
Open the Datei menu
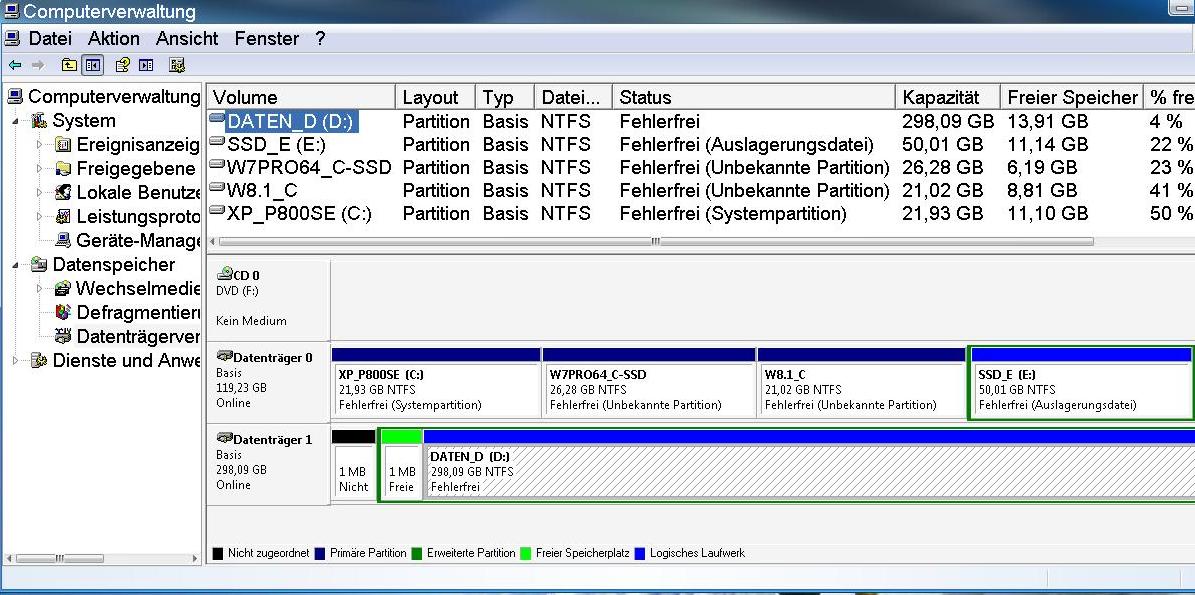[50, 38]
